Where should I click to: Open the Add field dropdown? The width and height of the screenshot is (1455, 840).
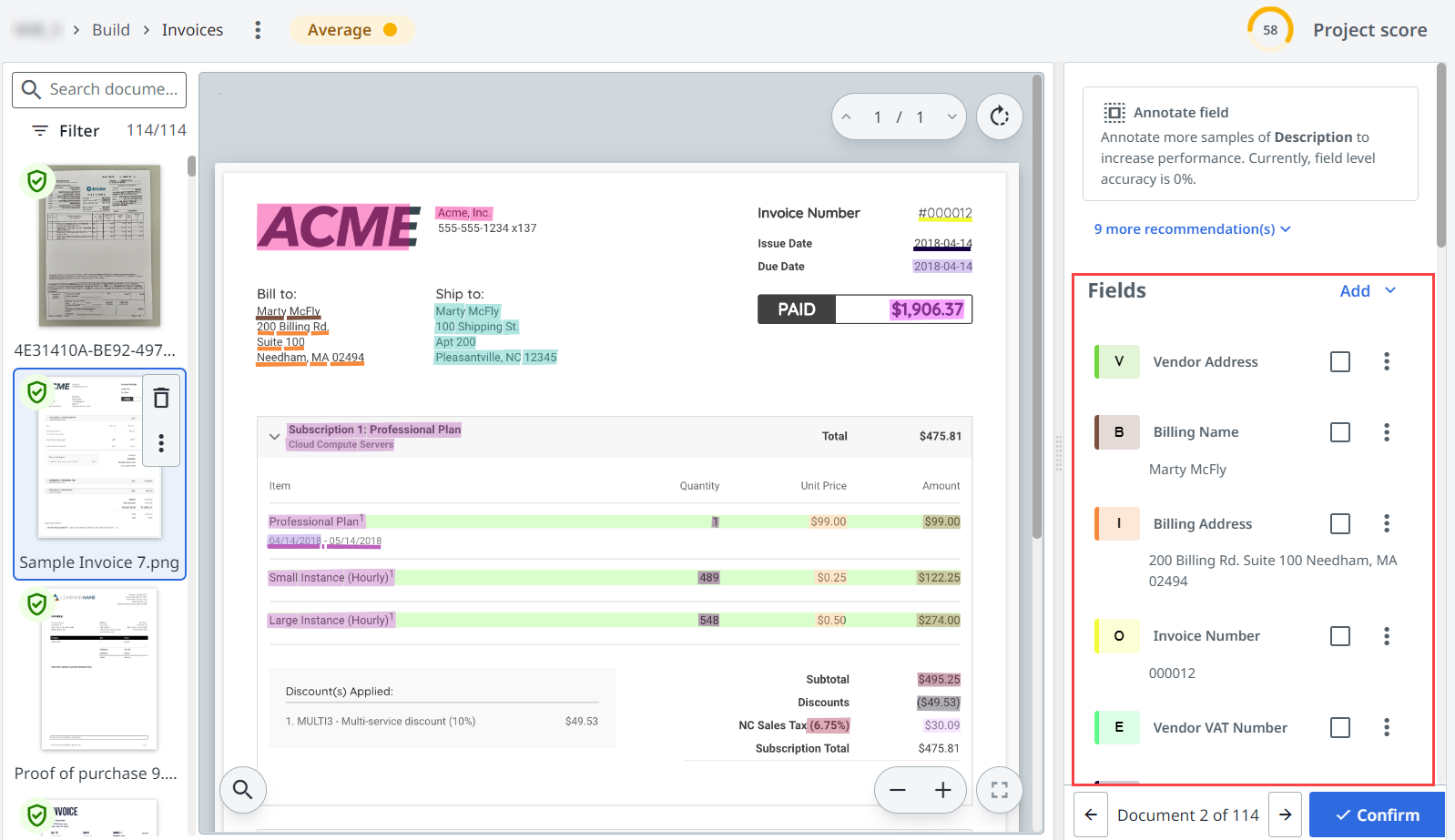pyautogui.click(x=1367, y=291)
